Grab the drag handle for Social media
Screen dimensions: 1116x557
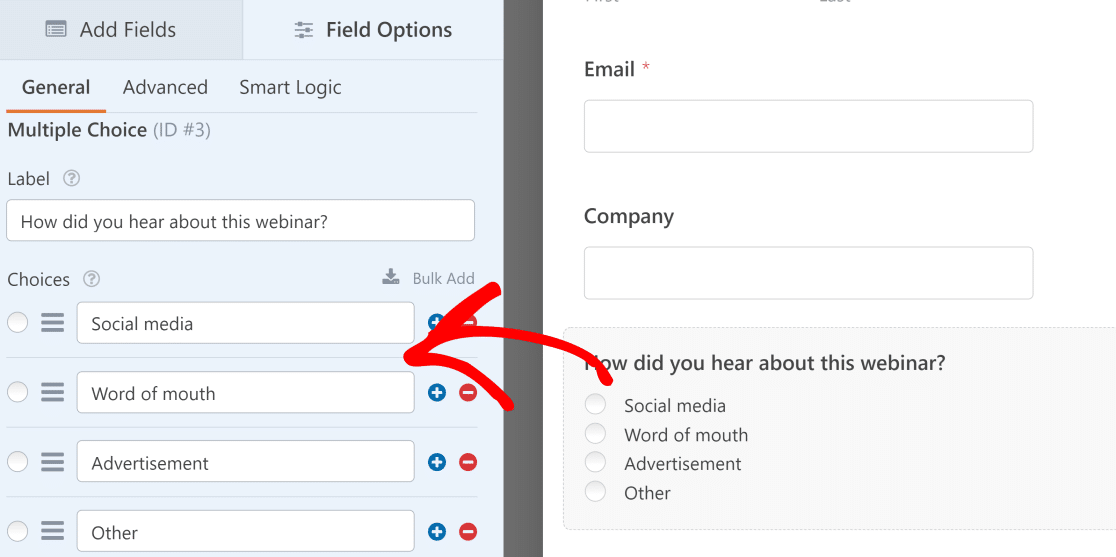click(x=52, y=323)
